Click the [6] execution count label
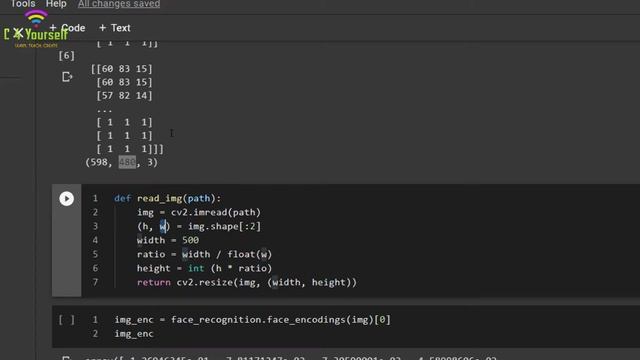This screenshot has width=640, height=360. coord(67,56)
